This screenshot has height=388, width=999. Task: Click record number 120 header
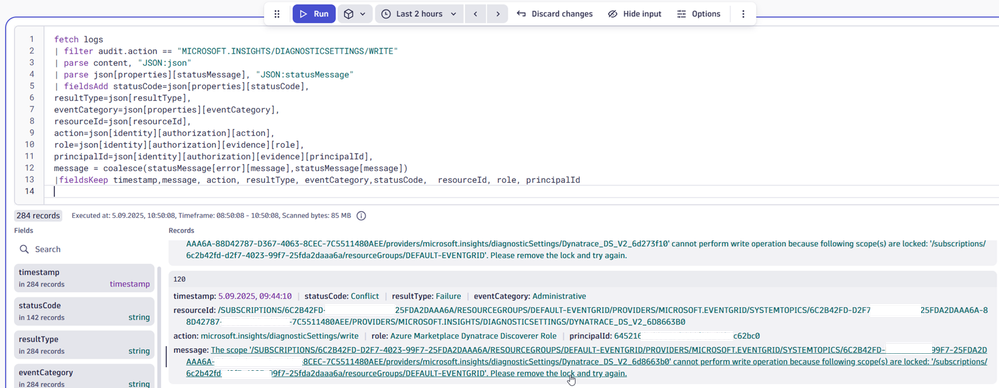point(180,279)
